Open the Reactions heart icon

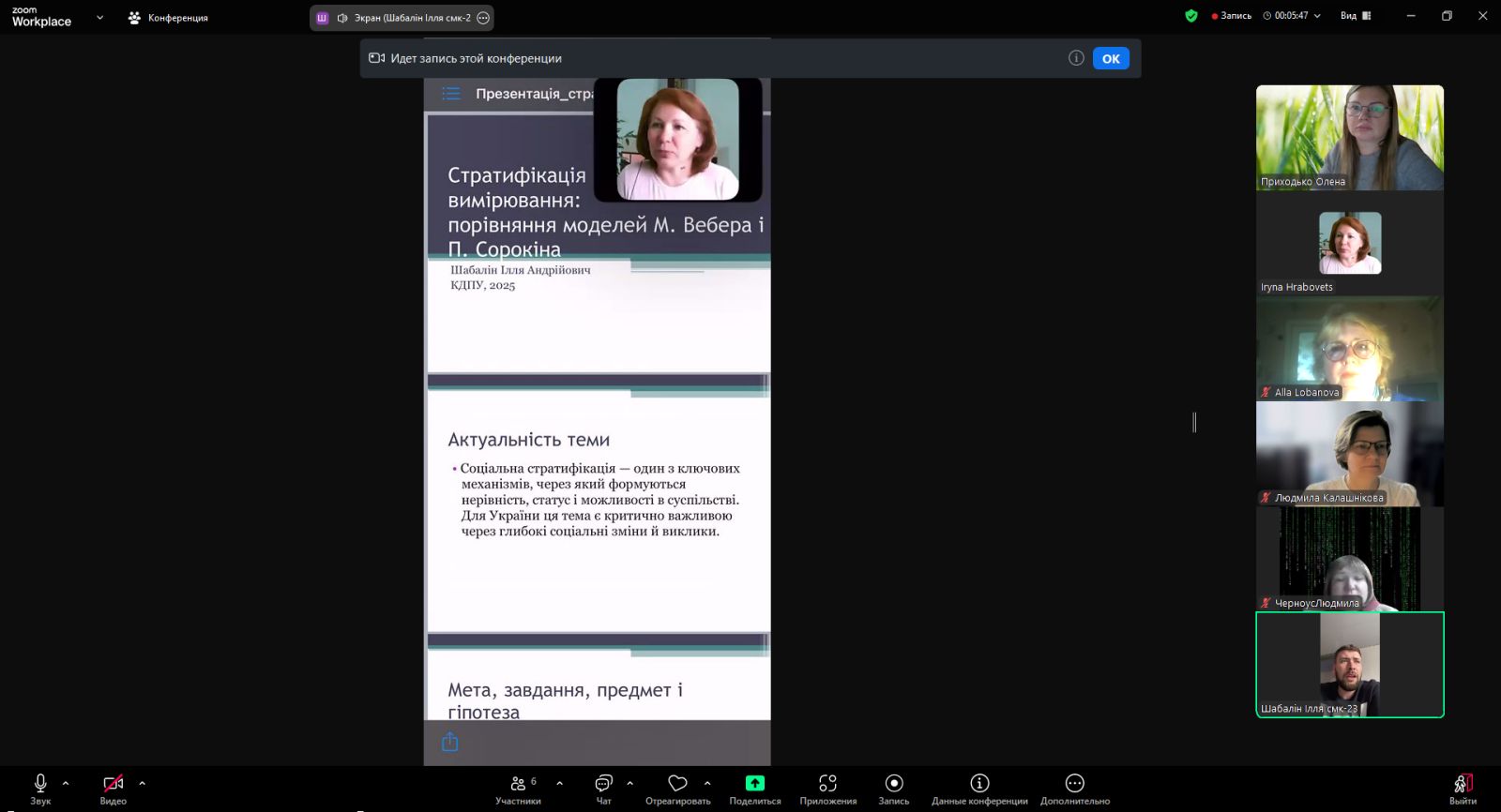[677, 784]
